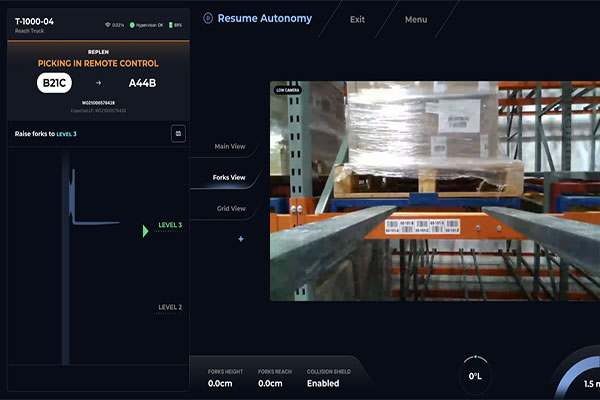Click the PICKING IN REMOTE CONTROL status heading
The image size is (600, 400).
(98, 64)
